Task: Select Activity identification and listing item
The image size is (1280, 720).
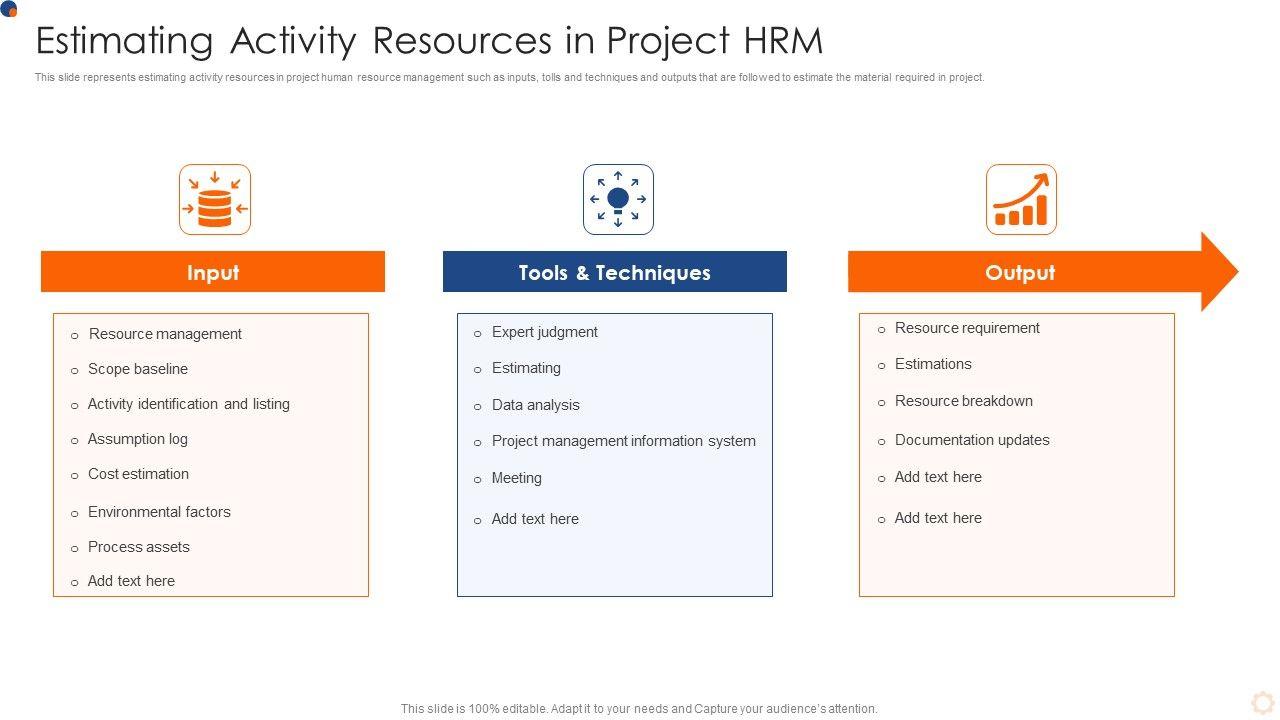Action: (x=189, y=404)
